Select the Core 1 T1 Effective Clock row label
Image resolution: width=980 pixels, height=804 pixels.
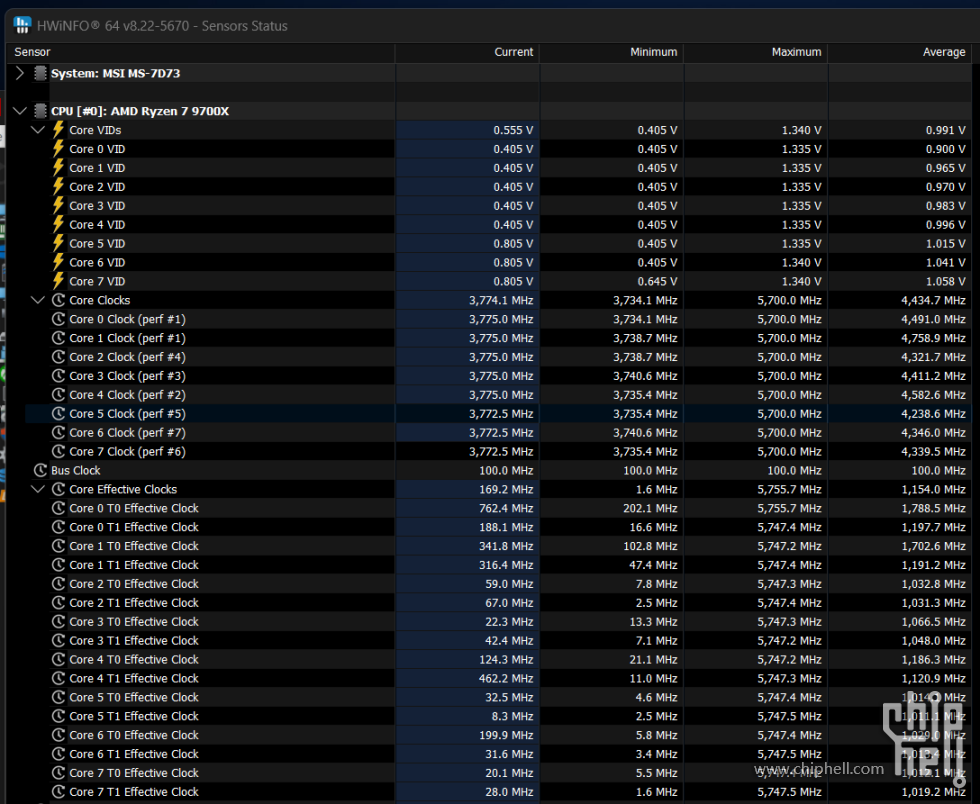pyautogui.click(x=134, y=565)
